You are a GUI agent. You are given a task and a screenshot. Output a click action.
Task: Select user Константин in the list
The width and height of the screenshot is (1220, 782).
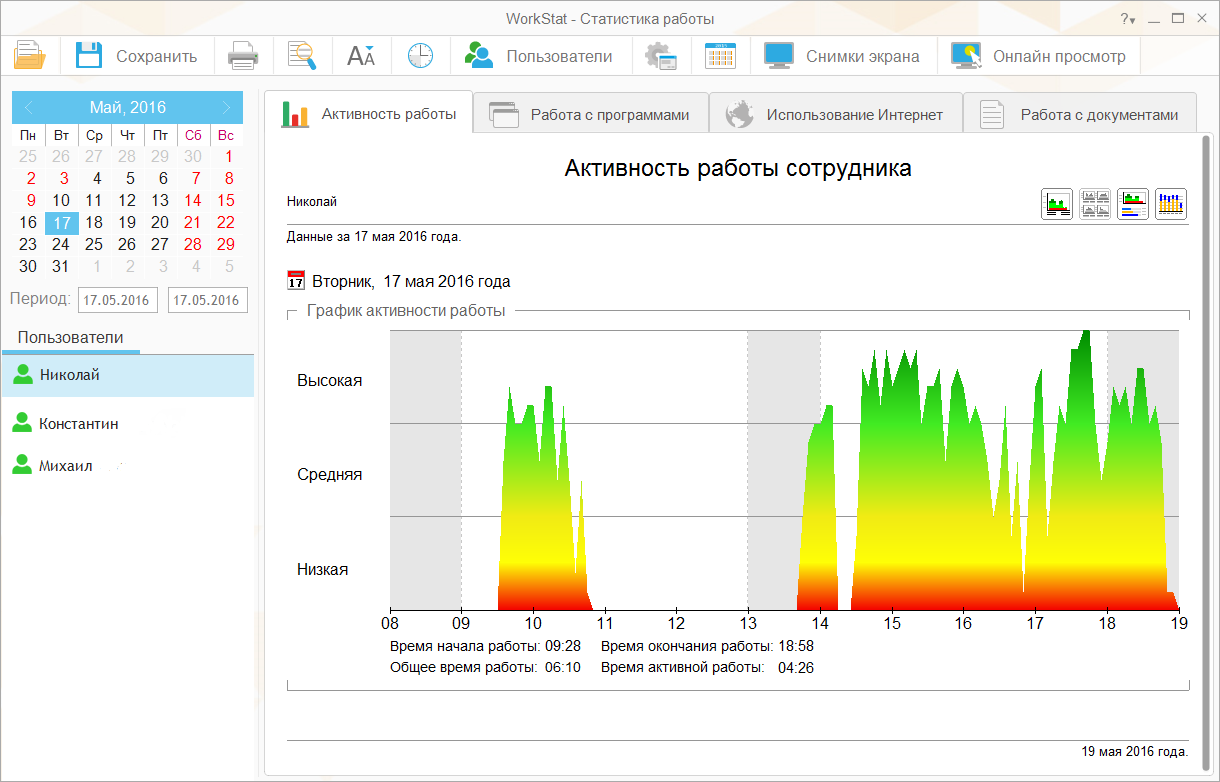pos(78,424)
